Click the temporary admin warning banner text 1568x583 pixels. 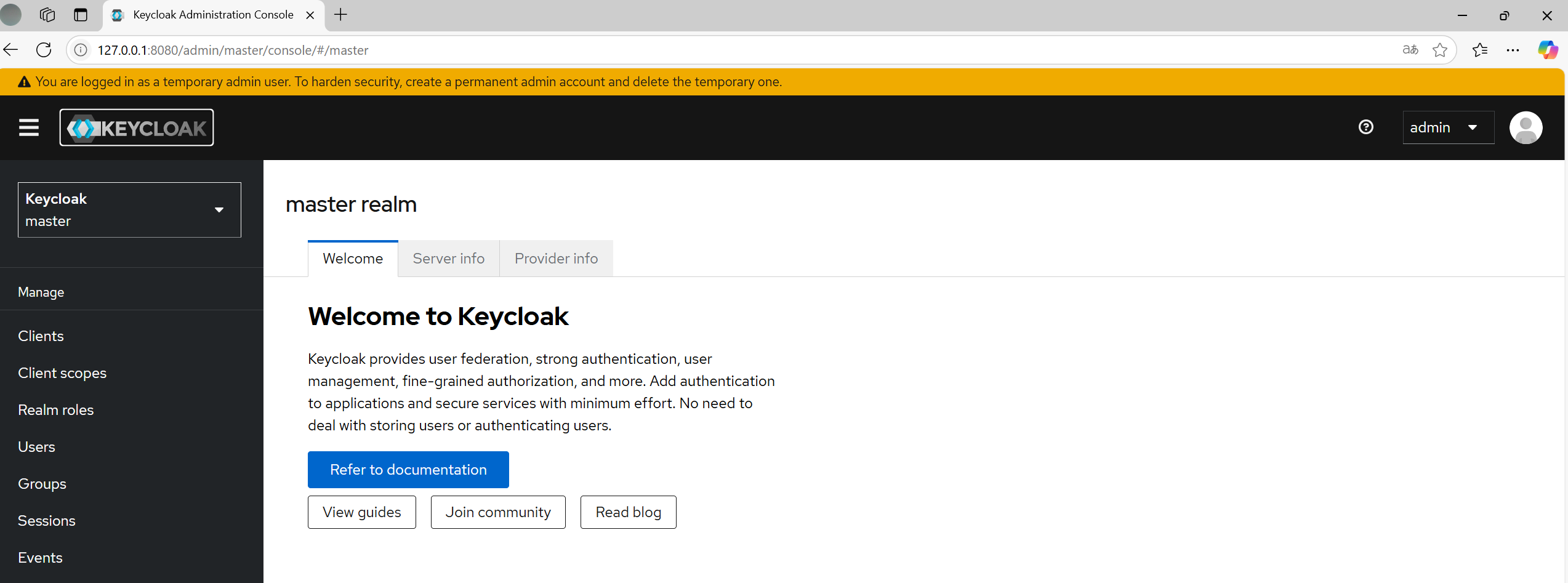coord(409,82)
